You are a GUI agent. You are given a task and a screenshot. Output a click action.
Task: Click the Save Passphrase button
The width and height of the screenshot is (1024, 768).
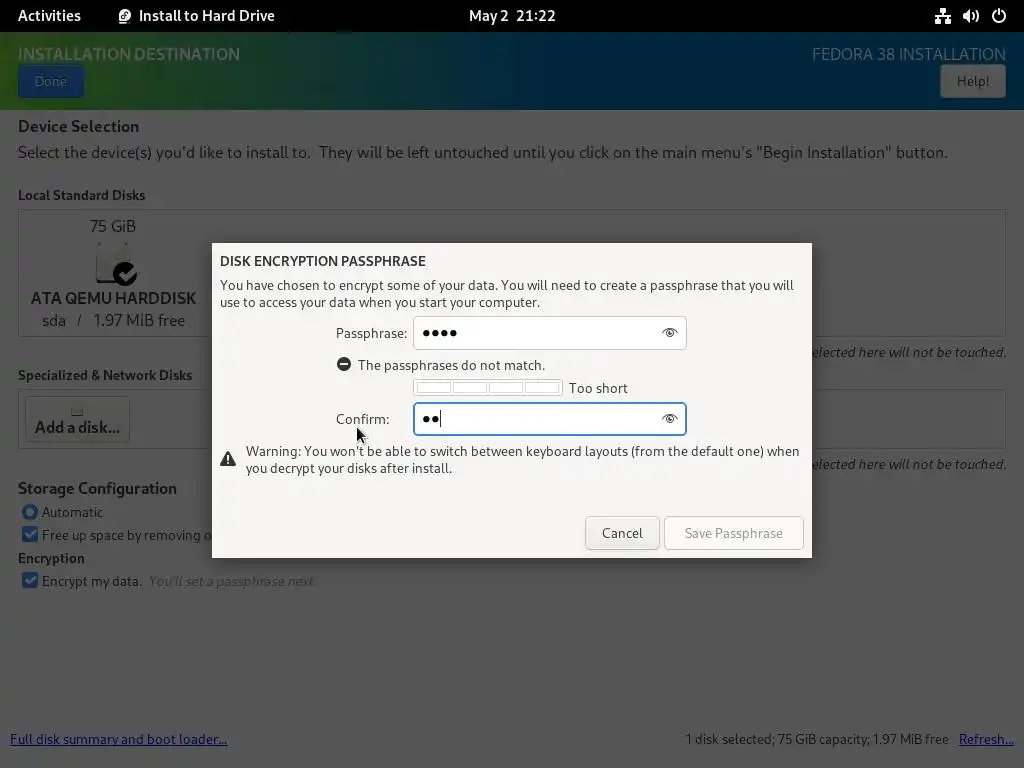pos(733,533)
